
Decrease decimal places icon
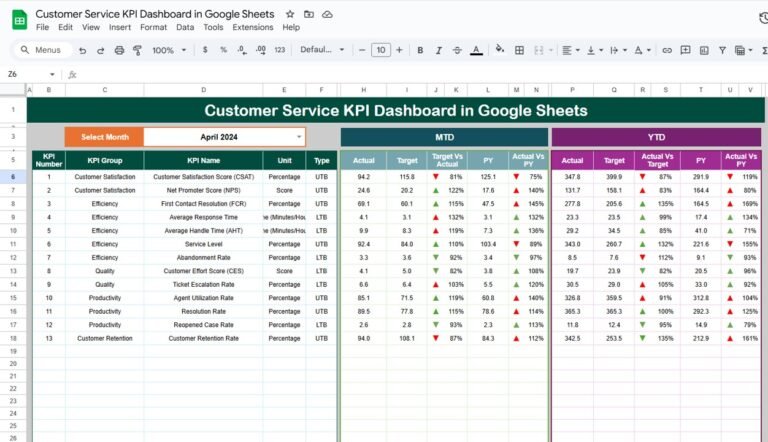[x=242, y=49]
